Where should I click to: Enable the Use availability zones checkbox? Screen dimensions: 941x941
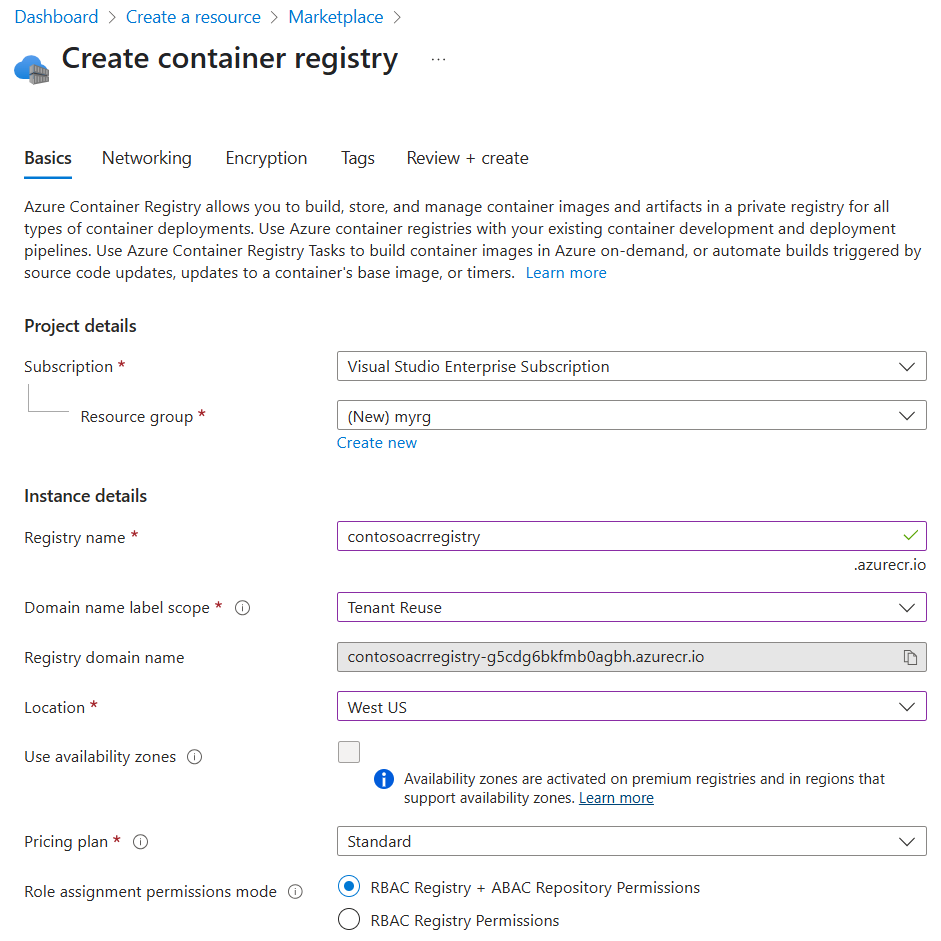pos(349,751)
